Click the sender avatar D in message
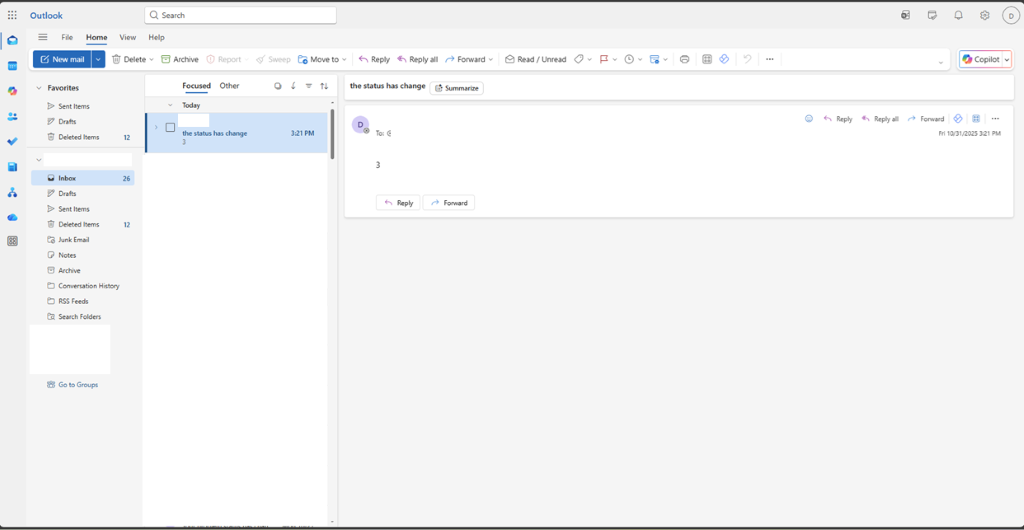This screenshot has width=1024, height=530. point(360,125)
